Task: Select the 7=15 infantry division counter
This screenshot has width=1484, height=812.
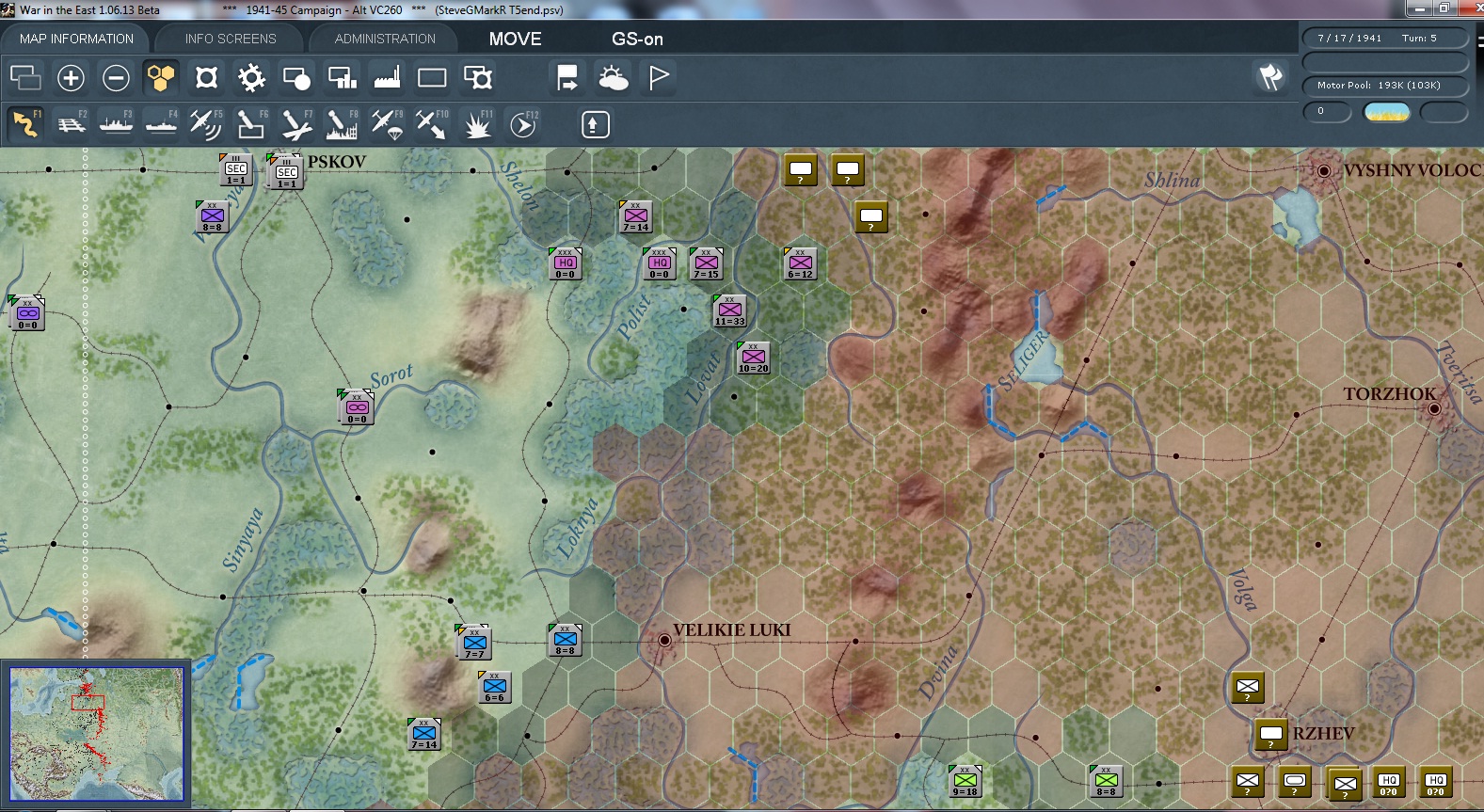Action: (706, 263)
